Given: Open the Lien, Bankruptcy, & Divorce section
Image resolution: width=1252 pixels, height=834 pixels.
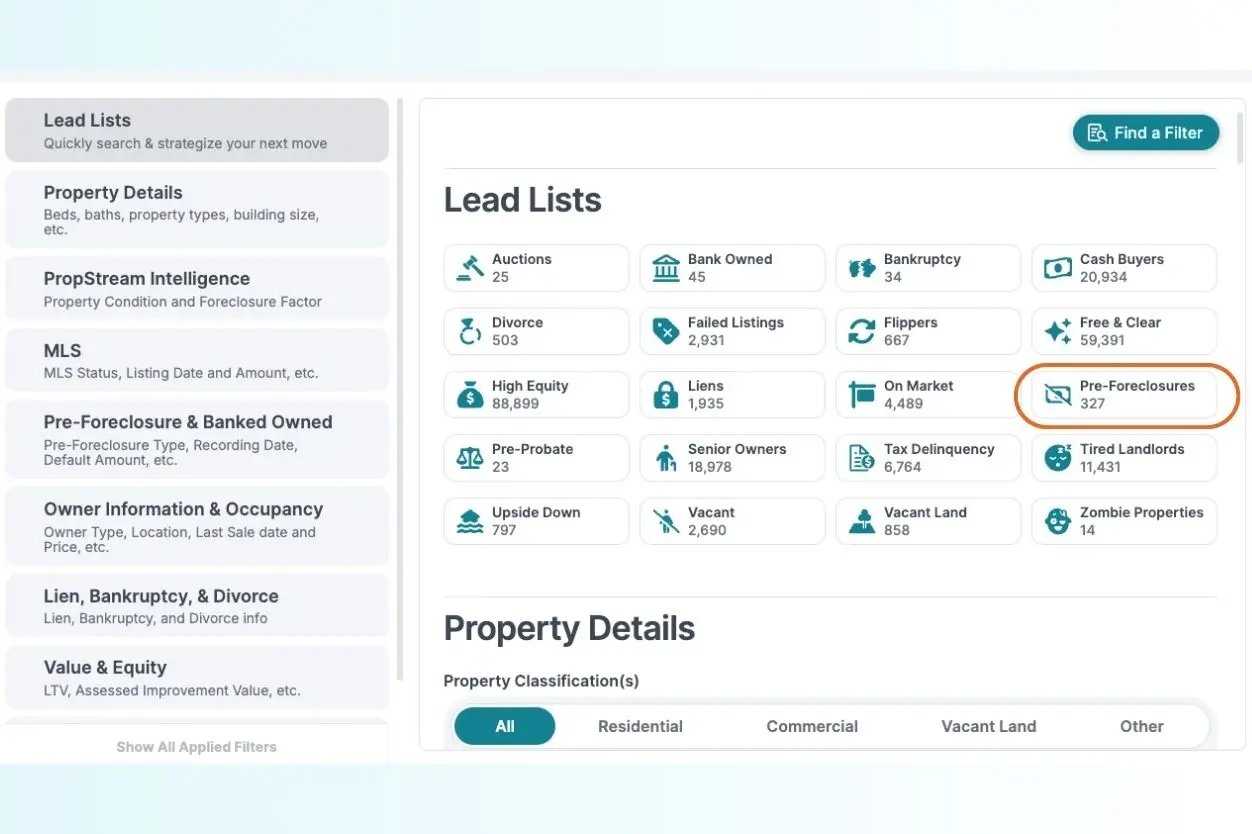Looking at the screenshot, I should tap(197, 604).
